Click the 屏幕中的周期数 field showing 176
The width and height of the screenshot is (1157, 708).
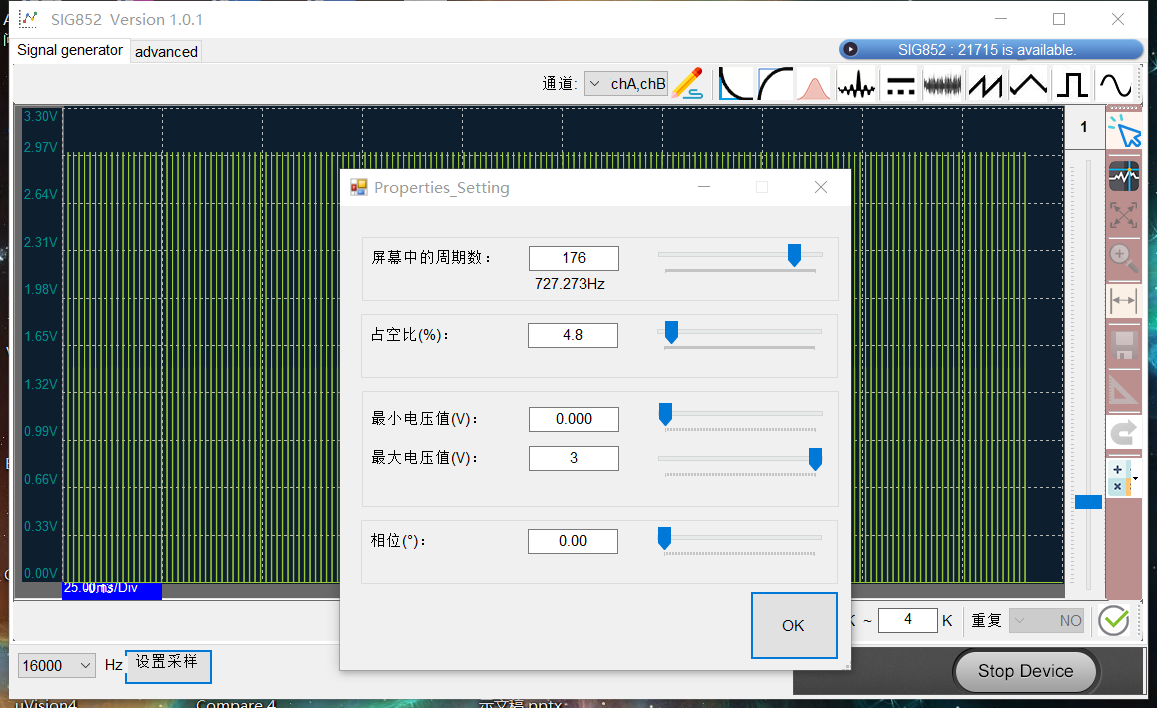(574, 258)
